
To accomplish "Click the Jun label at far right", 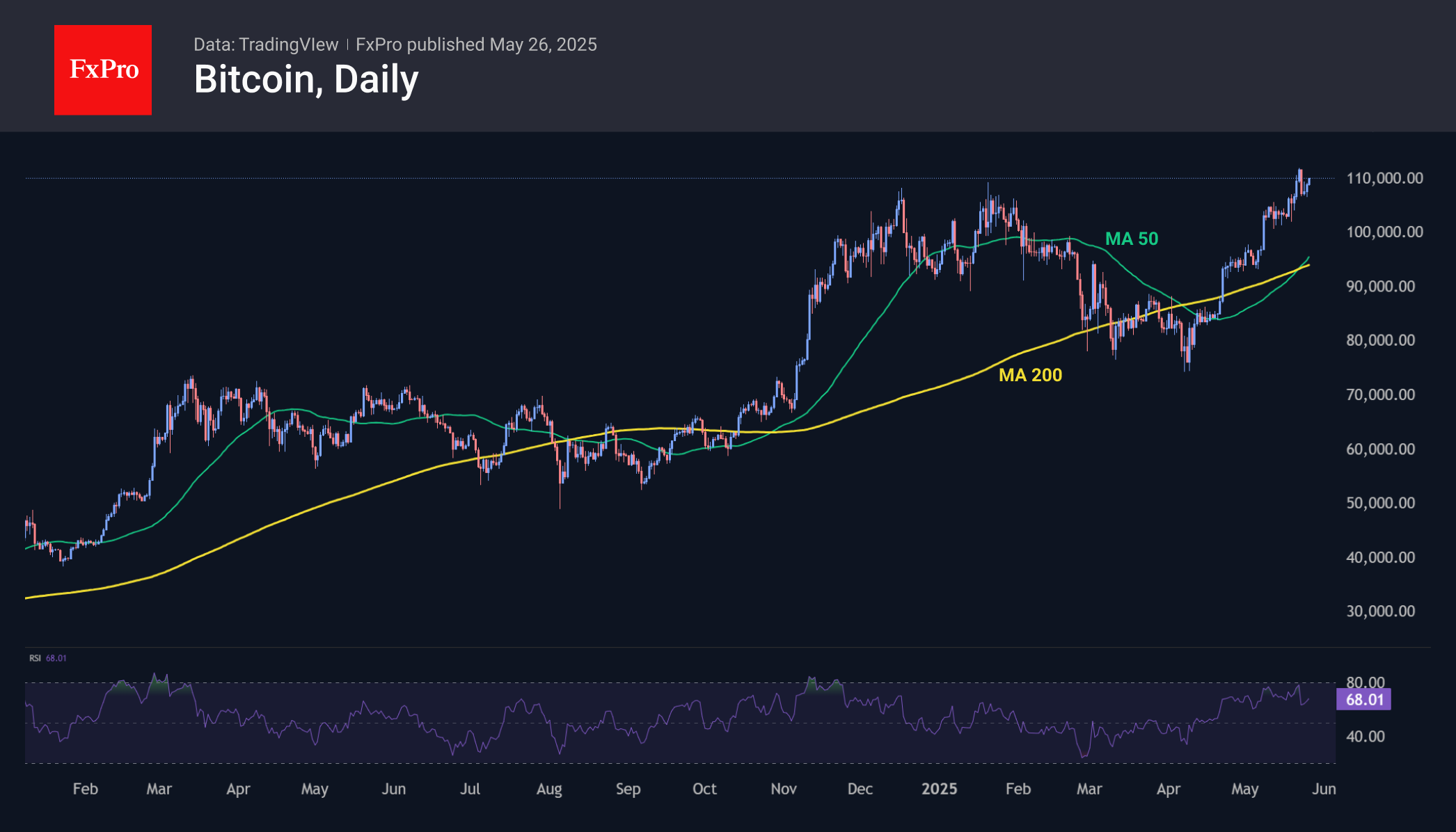I will click(1324, 789).
